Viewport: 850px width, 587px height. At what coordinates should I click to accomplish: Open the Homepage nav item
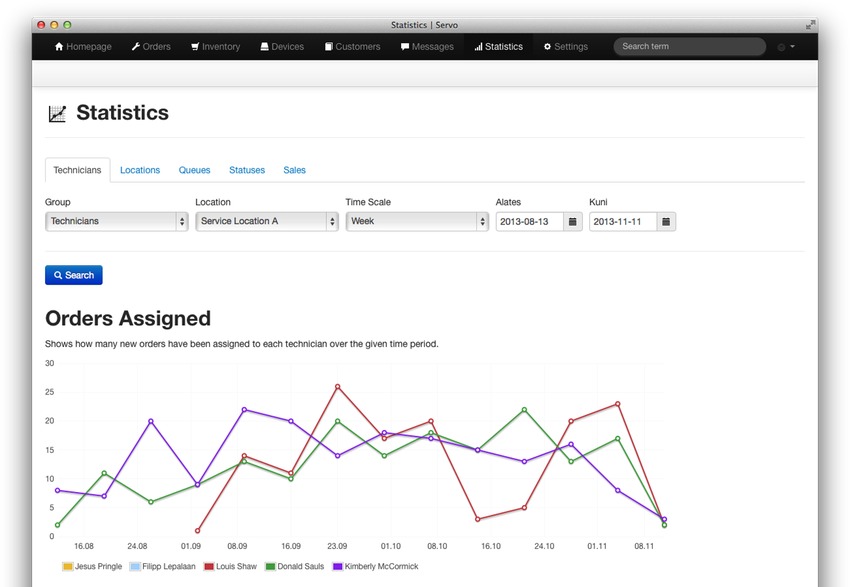pyautogui.click(x=83, y=47)
